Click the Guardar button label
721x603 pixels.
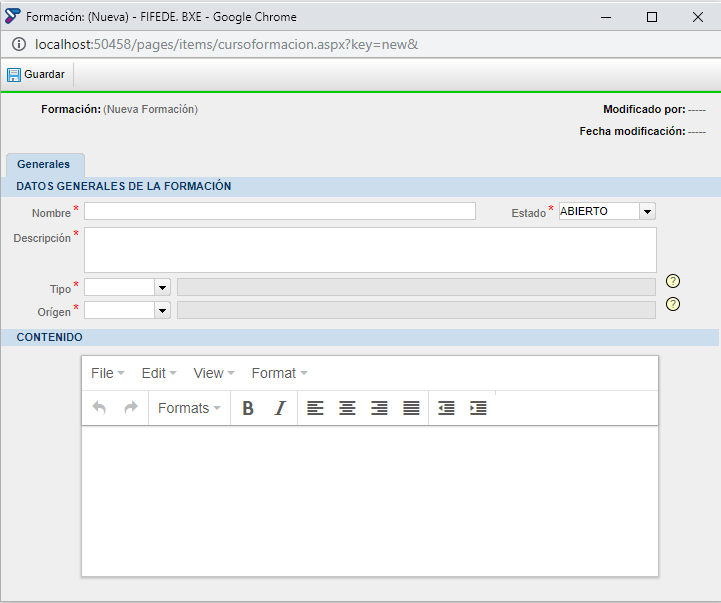tap(45, 74)
